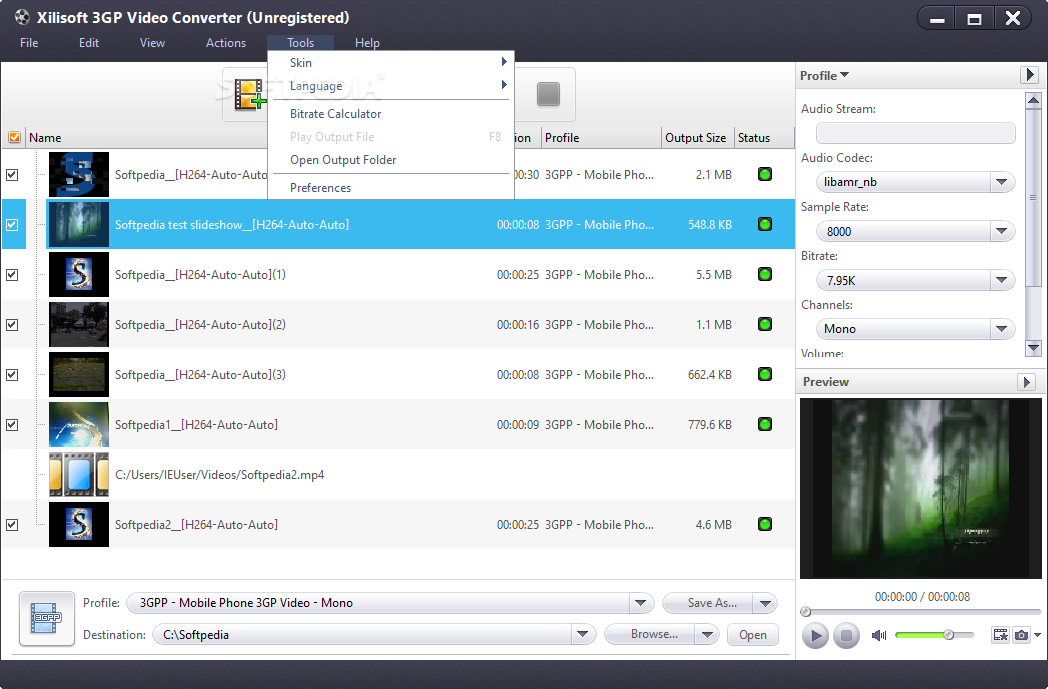This screenshot has width=1048, height=689.
Task: Click the Save As... button
Action: click(x=708, y=603)
